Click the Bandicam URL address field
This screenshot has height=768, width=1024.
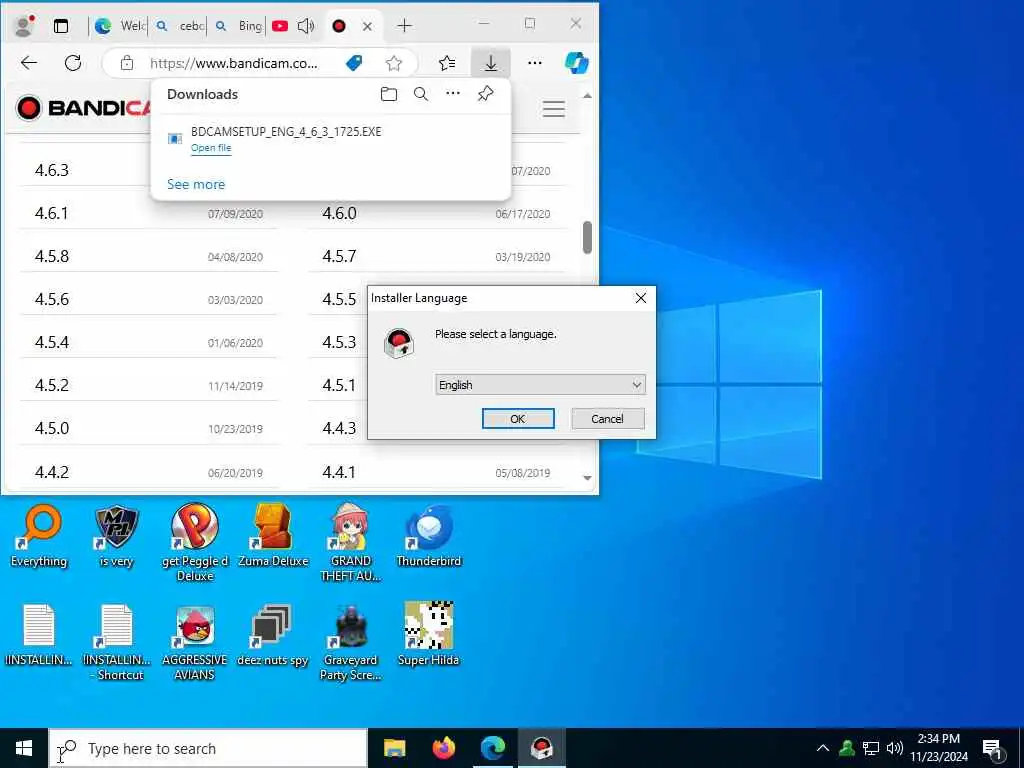click(234, 63)
